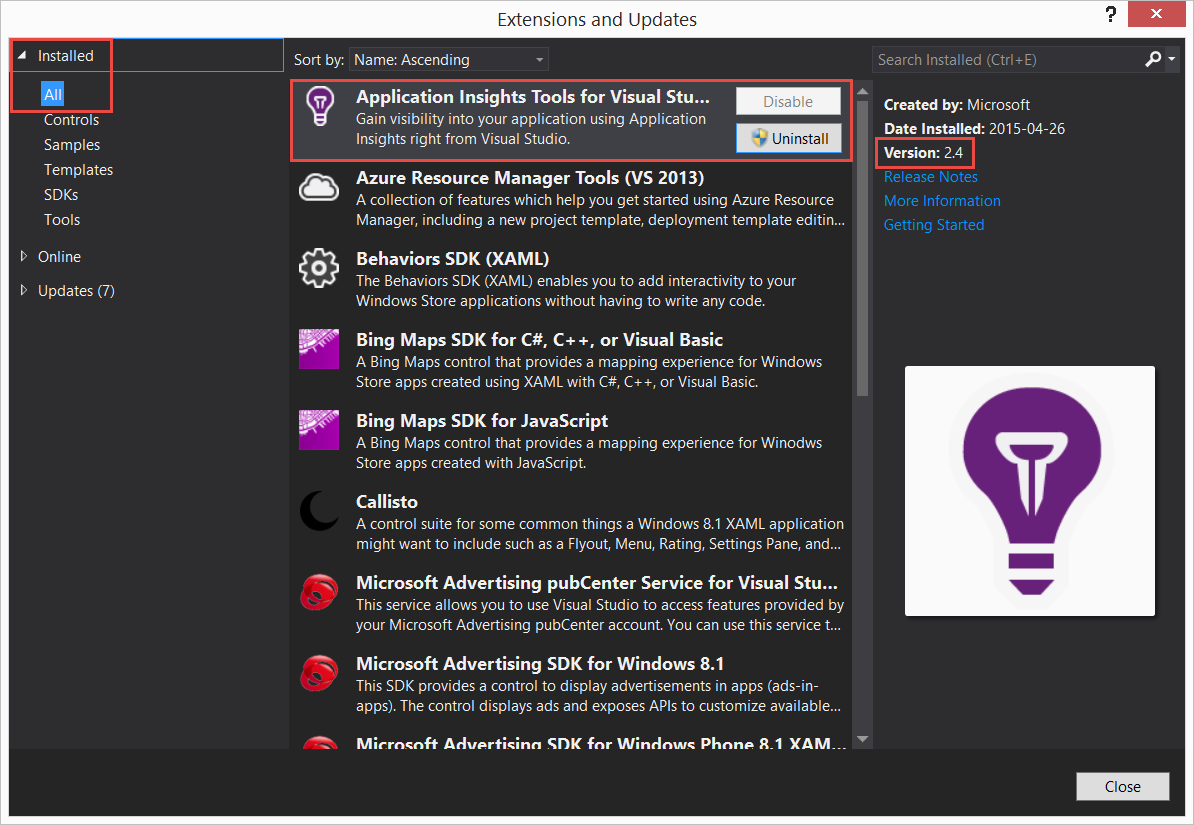Select Azure Resource Manager Tools (VS 2013) entry
Image resolution: width=1194 pixels, height=825 pixels.
571,198
